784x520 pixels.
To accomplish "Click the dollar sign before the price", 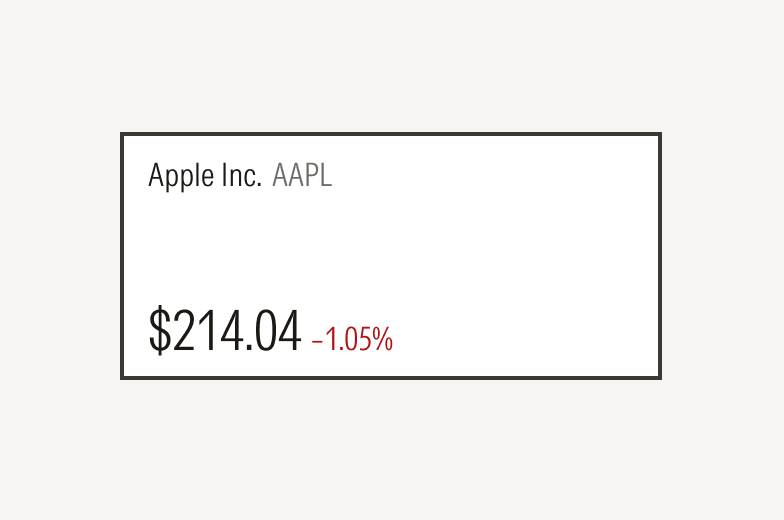I will [159, 332].
